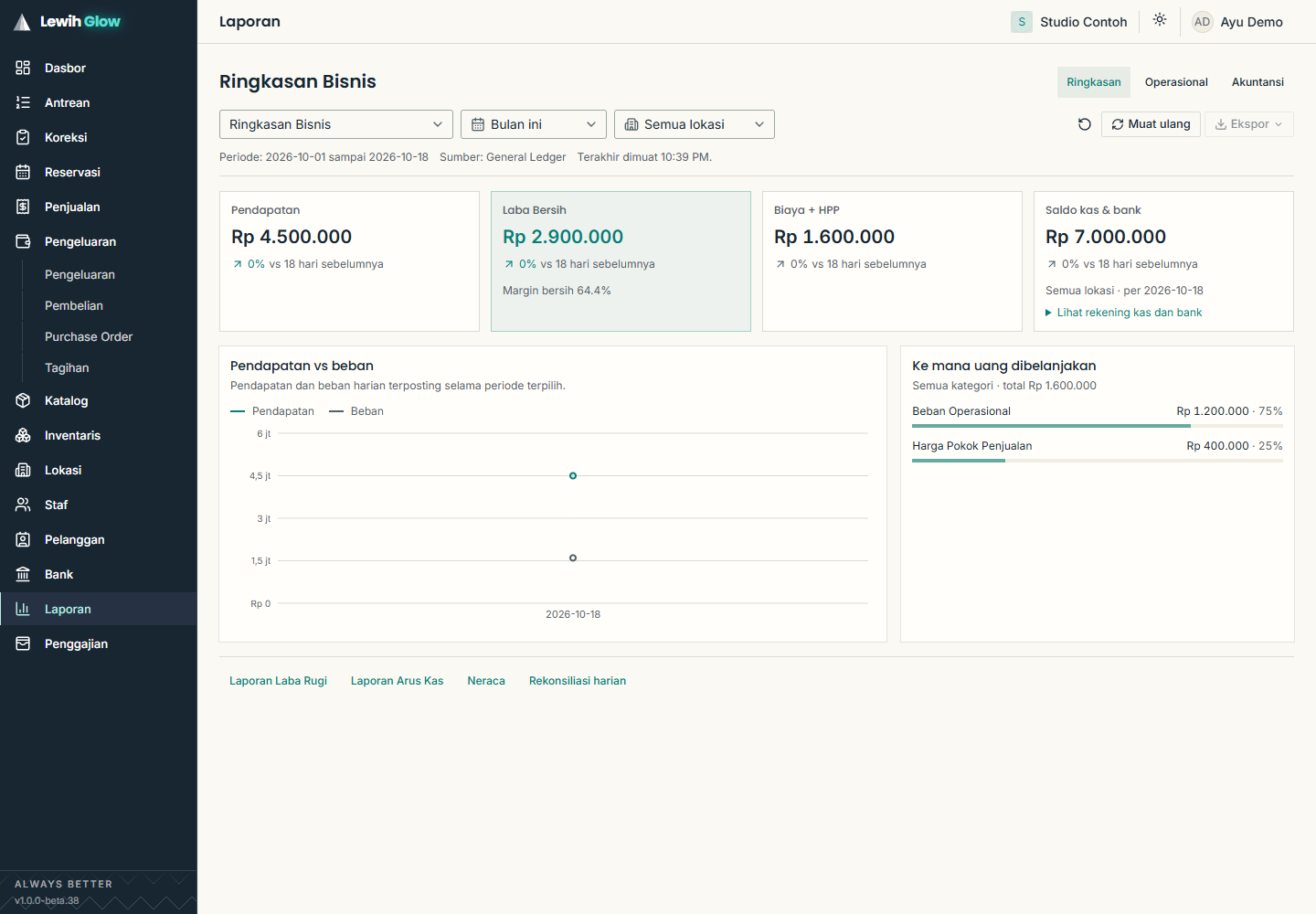1316x914 pixels.
Task: Click the Penjualan receipt icon
Action: pyautogui.click(x=23, y=207)
